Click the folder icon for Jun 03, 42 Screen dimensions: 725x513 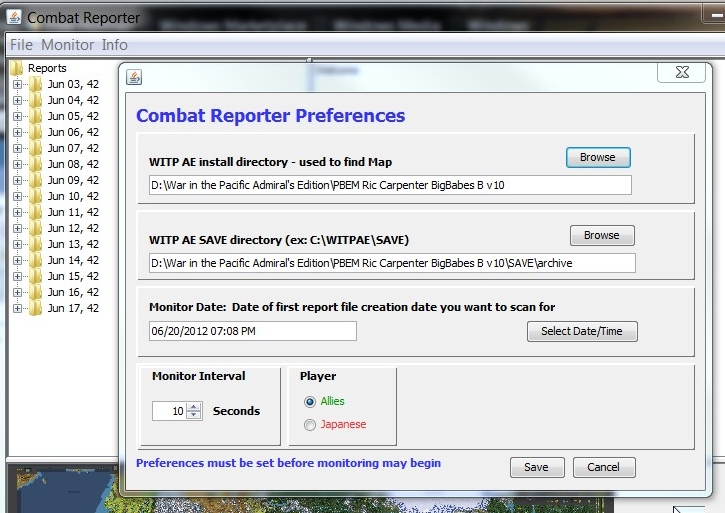(36, 84)
